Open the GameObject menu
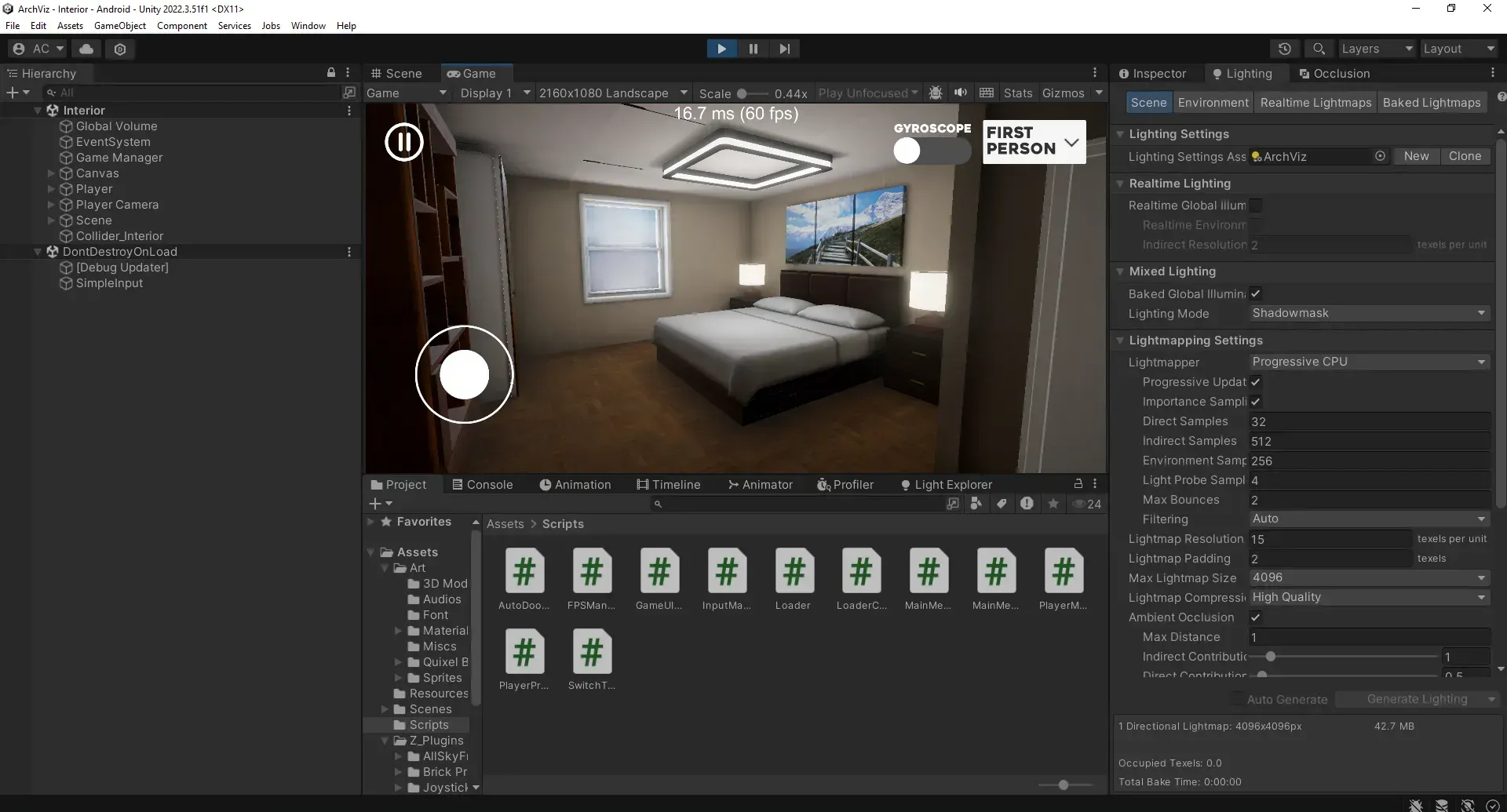This screenshot has height=812, width=1507. (120, 26)
